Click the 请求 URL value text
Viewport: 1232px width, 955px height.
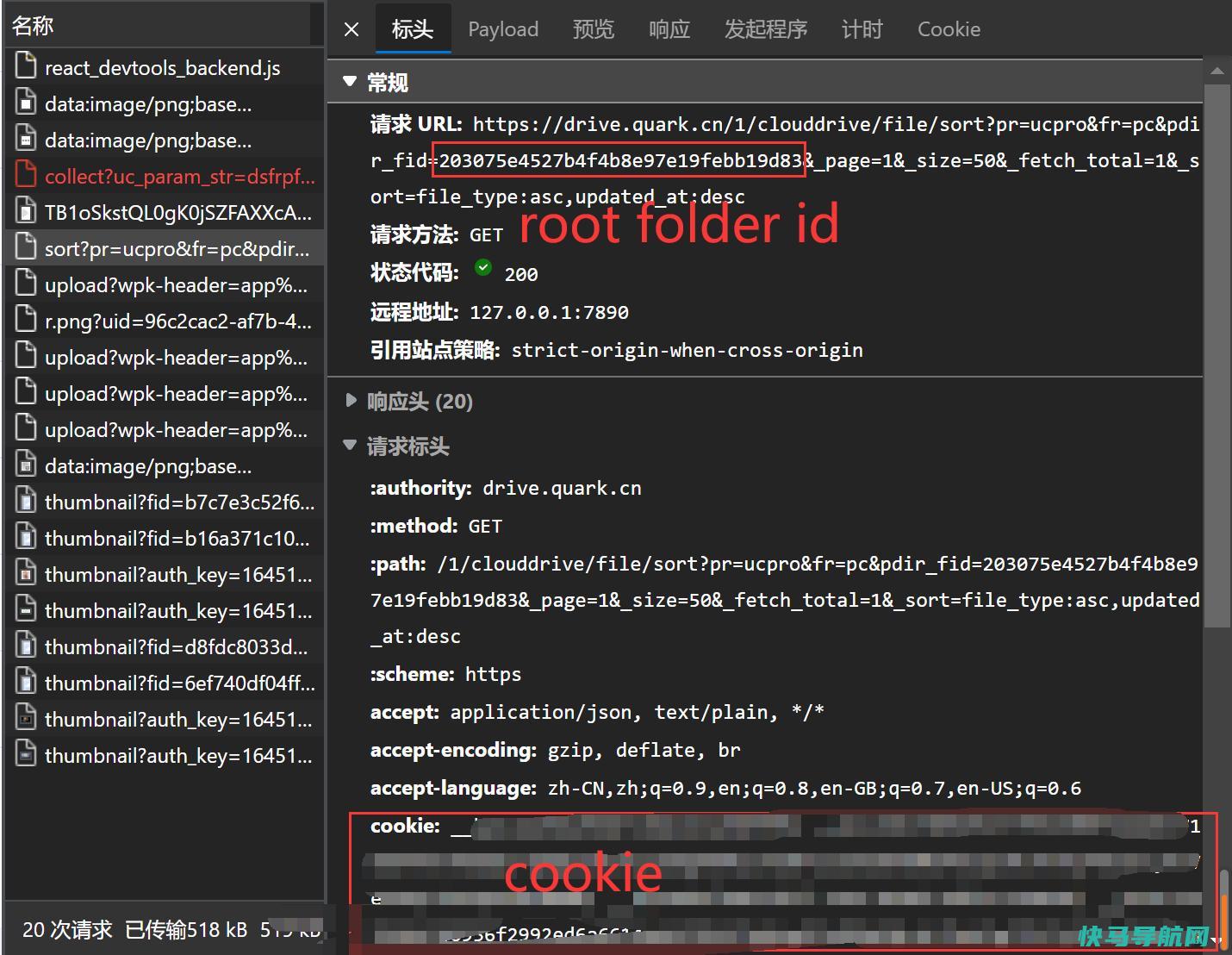click(x=785, y=160)
